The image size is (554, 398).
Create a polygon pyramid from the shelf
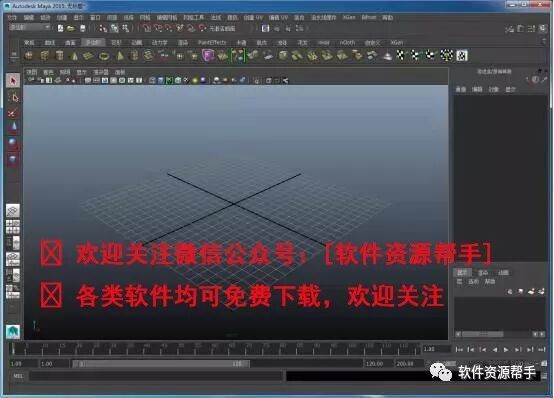[120, 55]
